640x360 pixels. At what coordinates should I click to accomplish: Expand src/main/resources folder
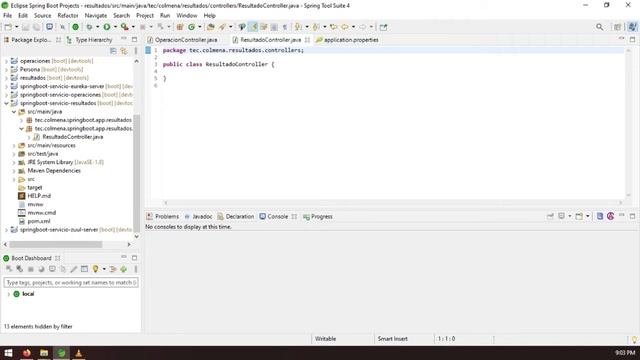point(14,145)
